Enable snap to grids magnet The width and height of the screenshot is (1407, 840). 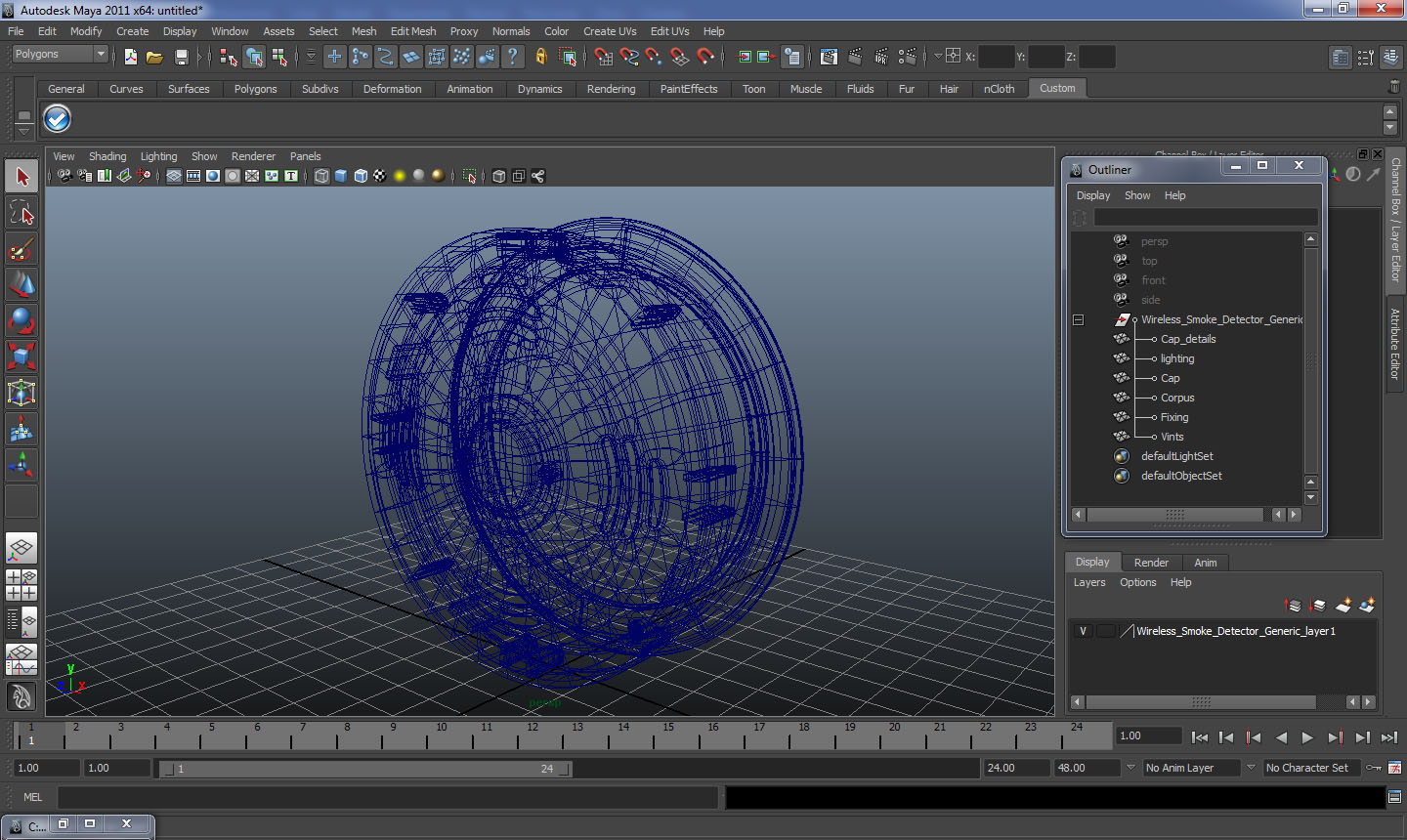604,57
